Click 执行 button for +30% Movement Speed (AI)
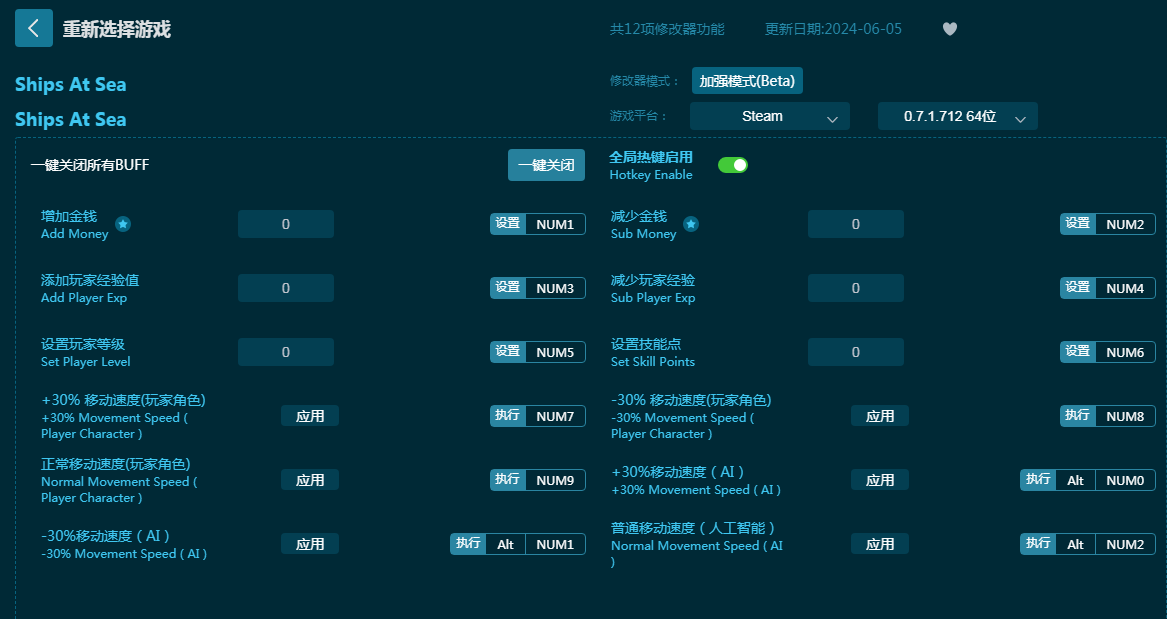 tap(1038, 480)
